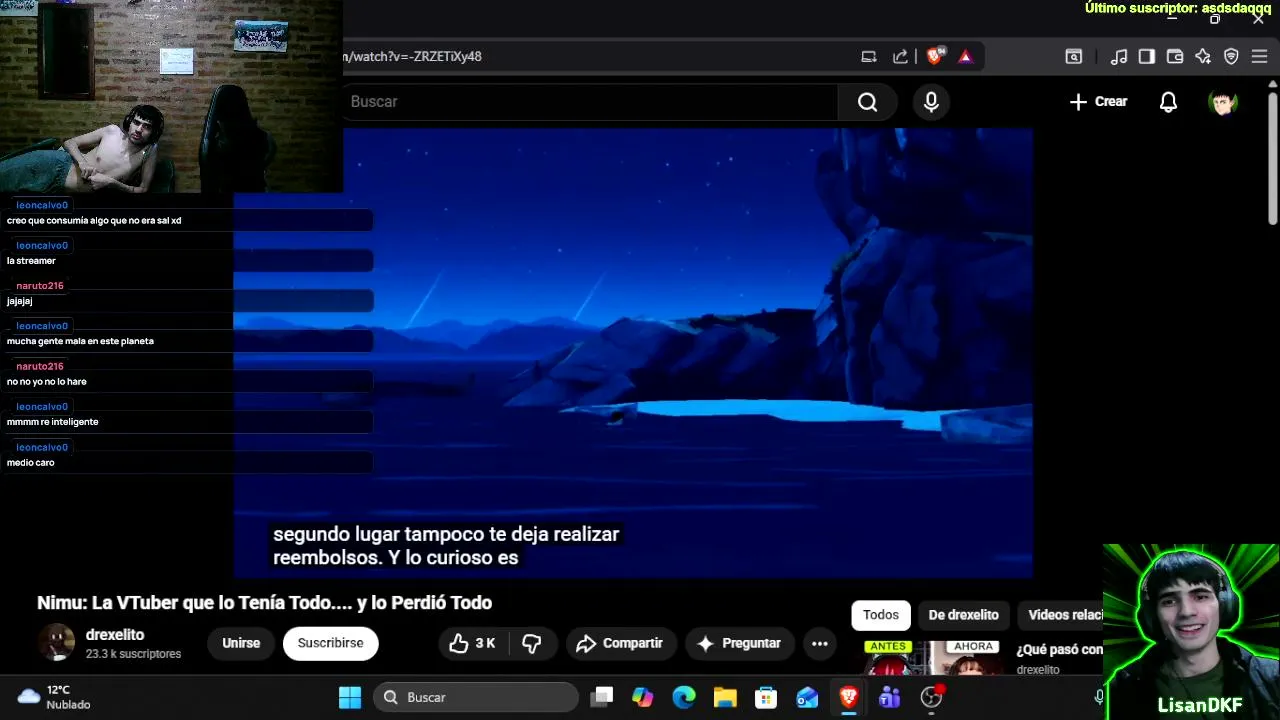The width and height of the screenshot is (1280, 720).
Task: Click into the YouTube Buscar search field
Action: tap(590, 102)
